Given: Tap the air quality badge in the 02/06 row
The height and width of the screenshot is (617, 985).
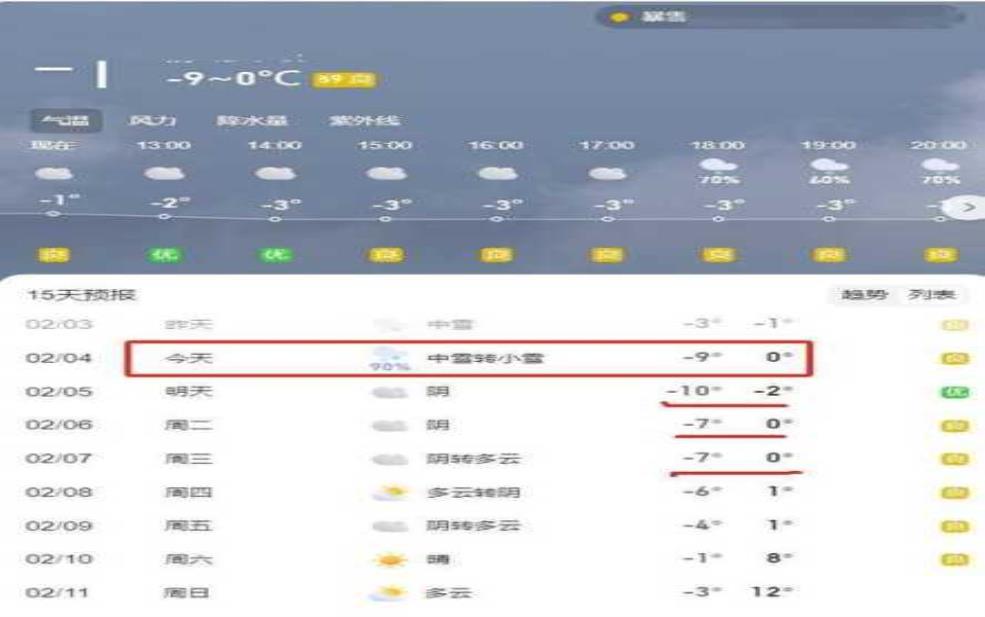Looking at the screenshot, I should tap(955, 425).
